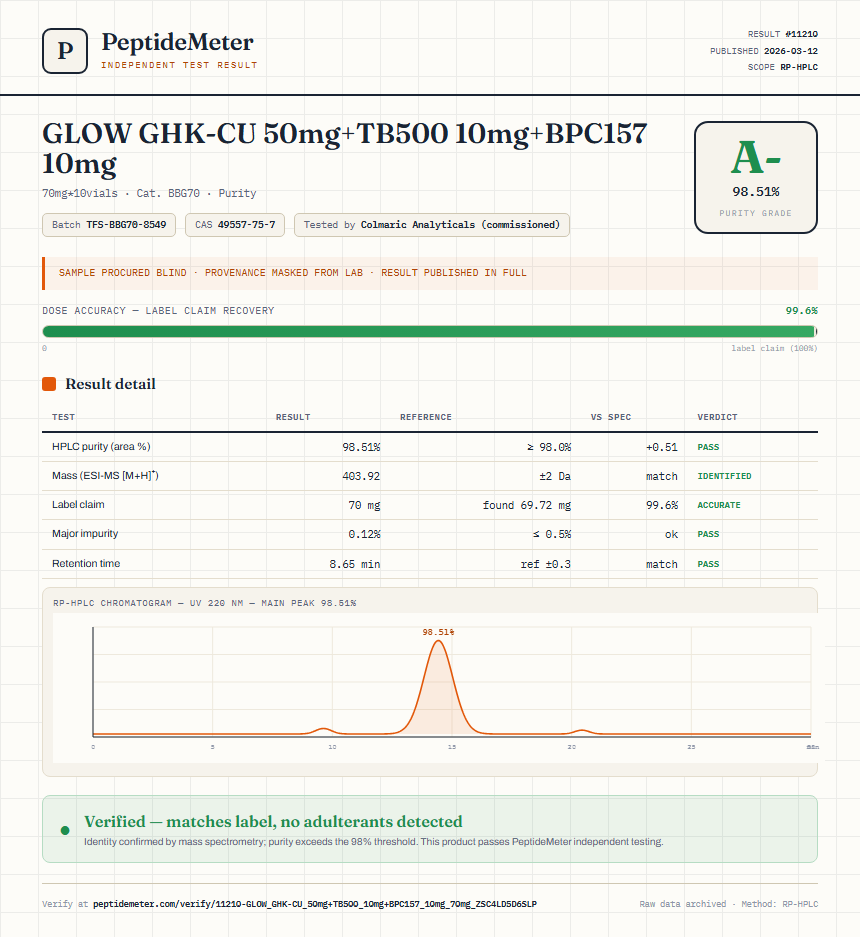The height and width of the screenshot is (937, 860).
Task: Click the REFERENCE column header
Action: (426, 417)
